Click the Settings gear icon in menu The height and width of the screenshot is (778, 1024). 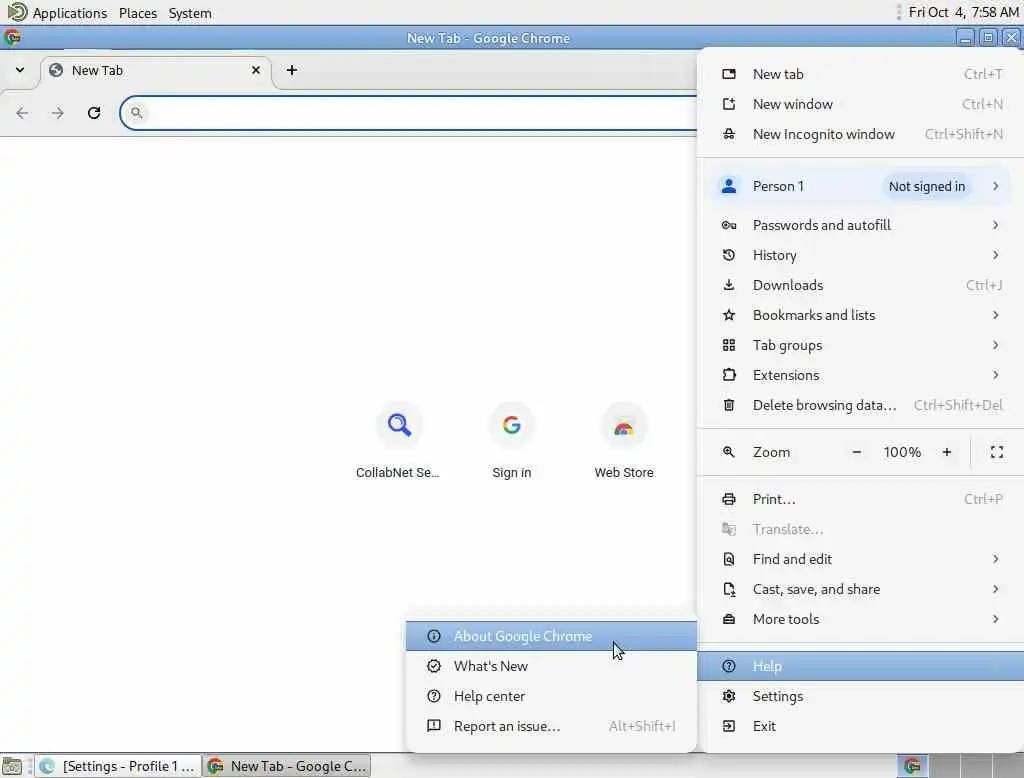point(729,696)
